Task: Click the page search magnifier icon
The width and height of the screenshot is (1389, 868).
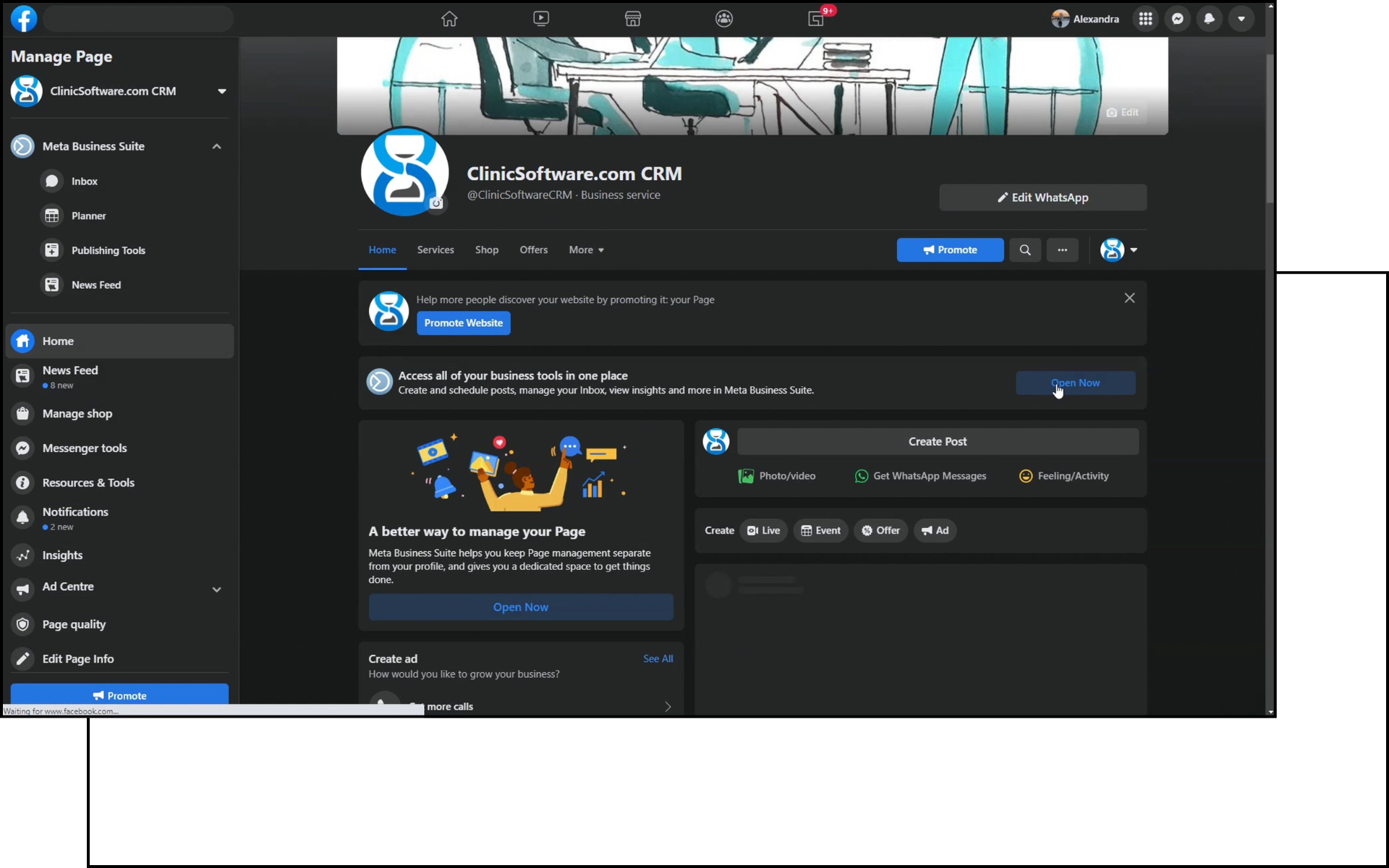Action: (x=1024, y=250)
